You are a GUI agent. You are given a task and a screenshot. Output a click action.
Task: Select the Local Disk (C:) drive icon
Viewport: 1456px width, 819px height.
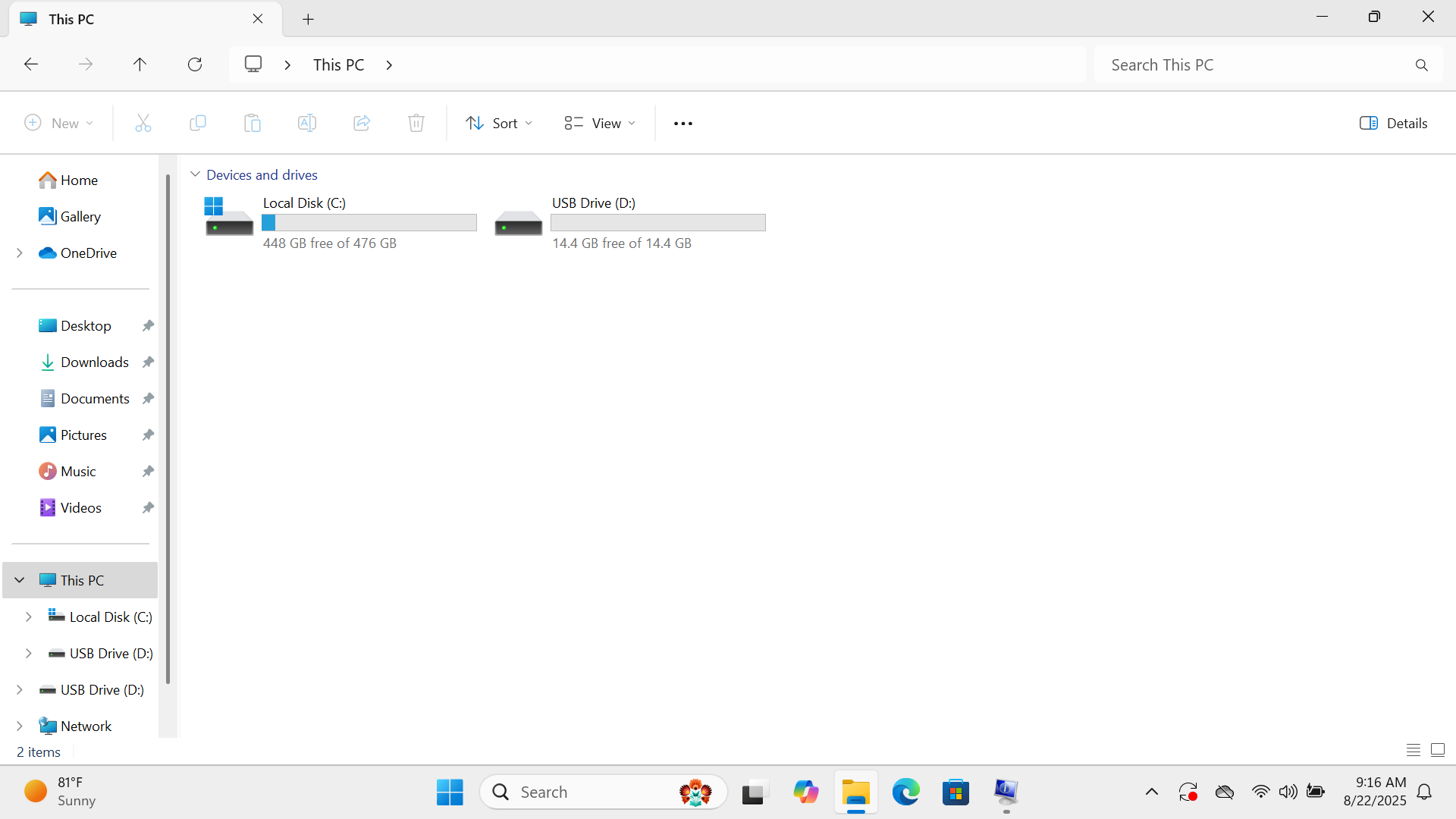(229, 216)
